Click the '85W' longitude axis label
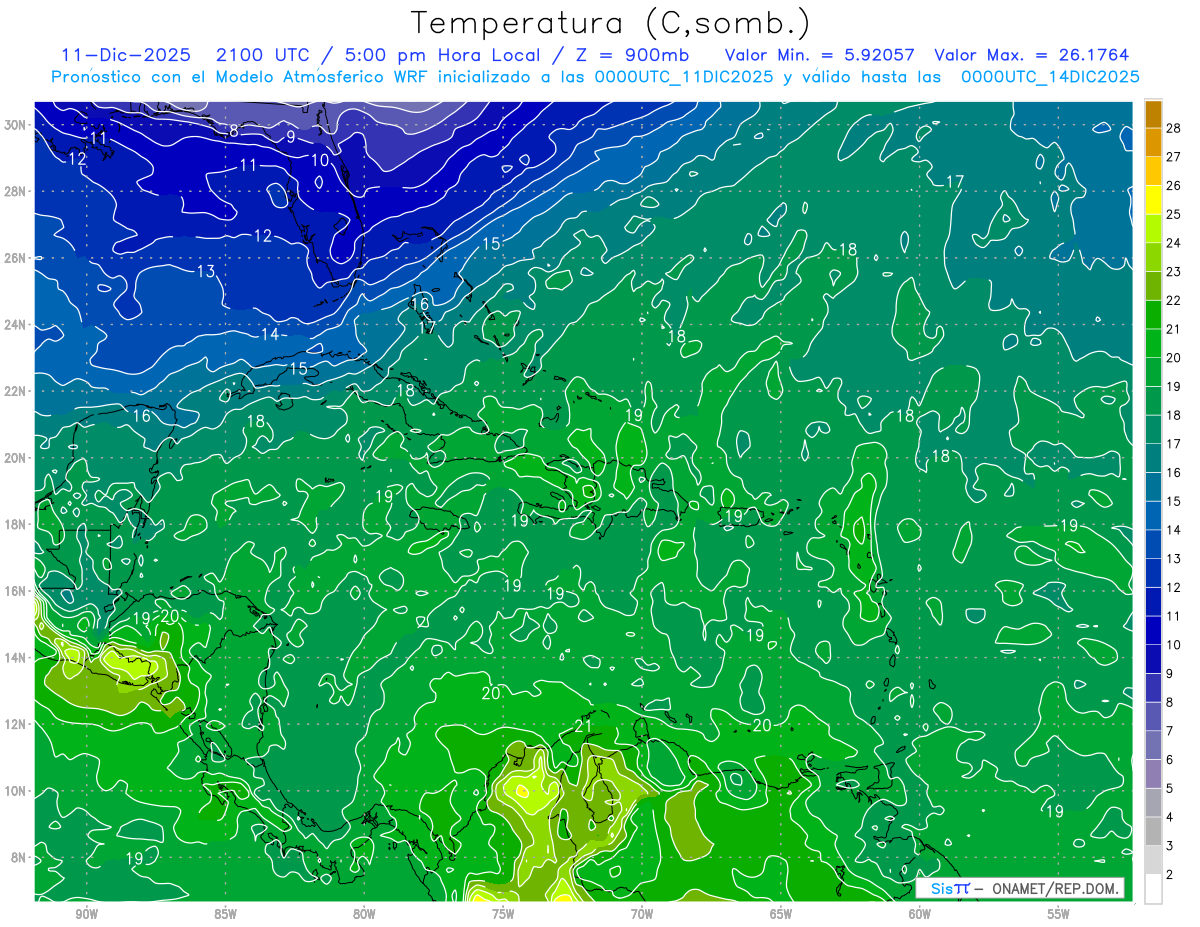Viewport: 1200px width, 927px height. coord(225,914)
